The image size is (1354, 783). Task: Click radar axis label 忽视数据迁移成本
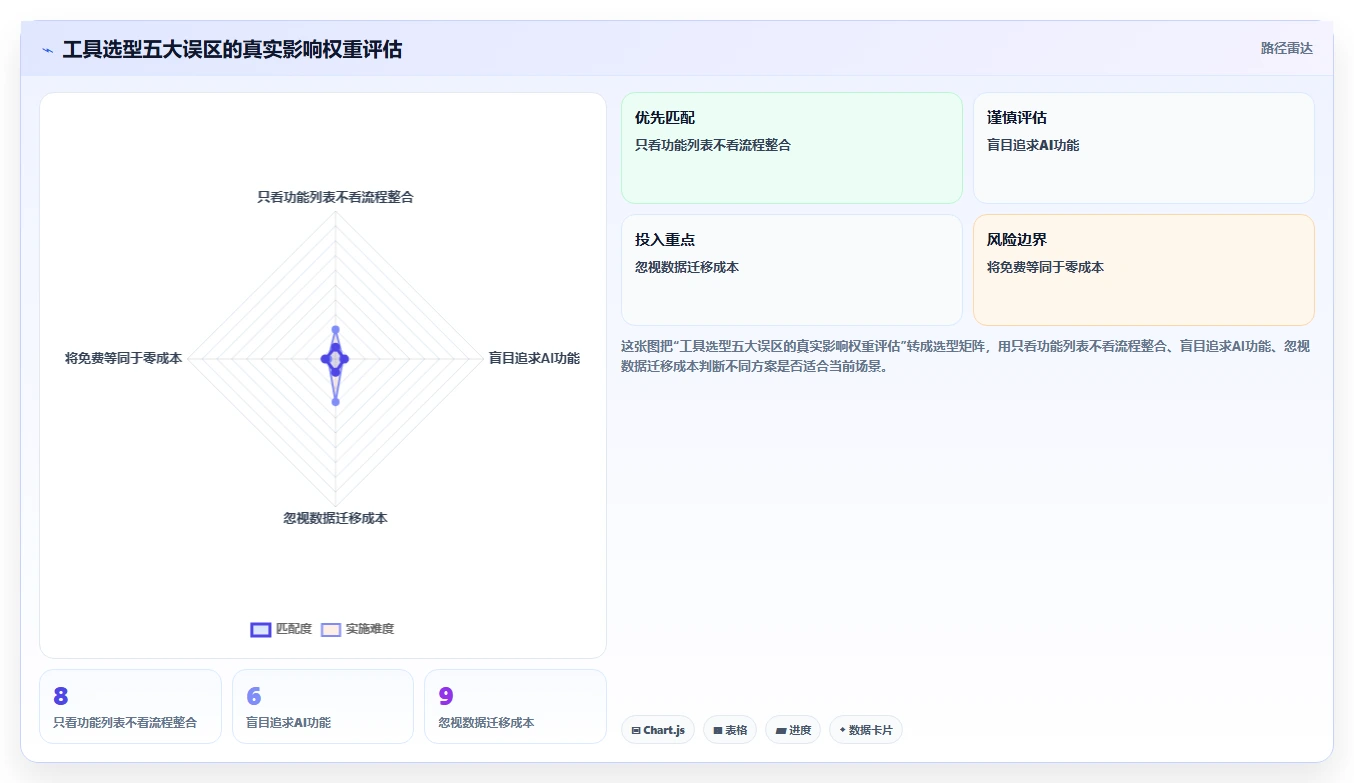[x=335, y=518]
